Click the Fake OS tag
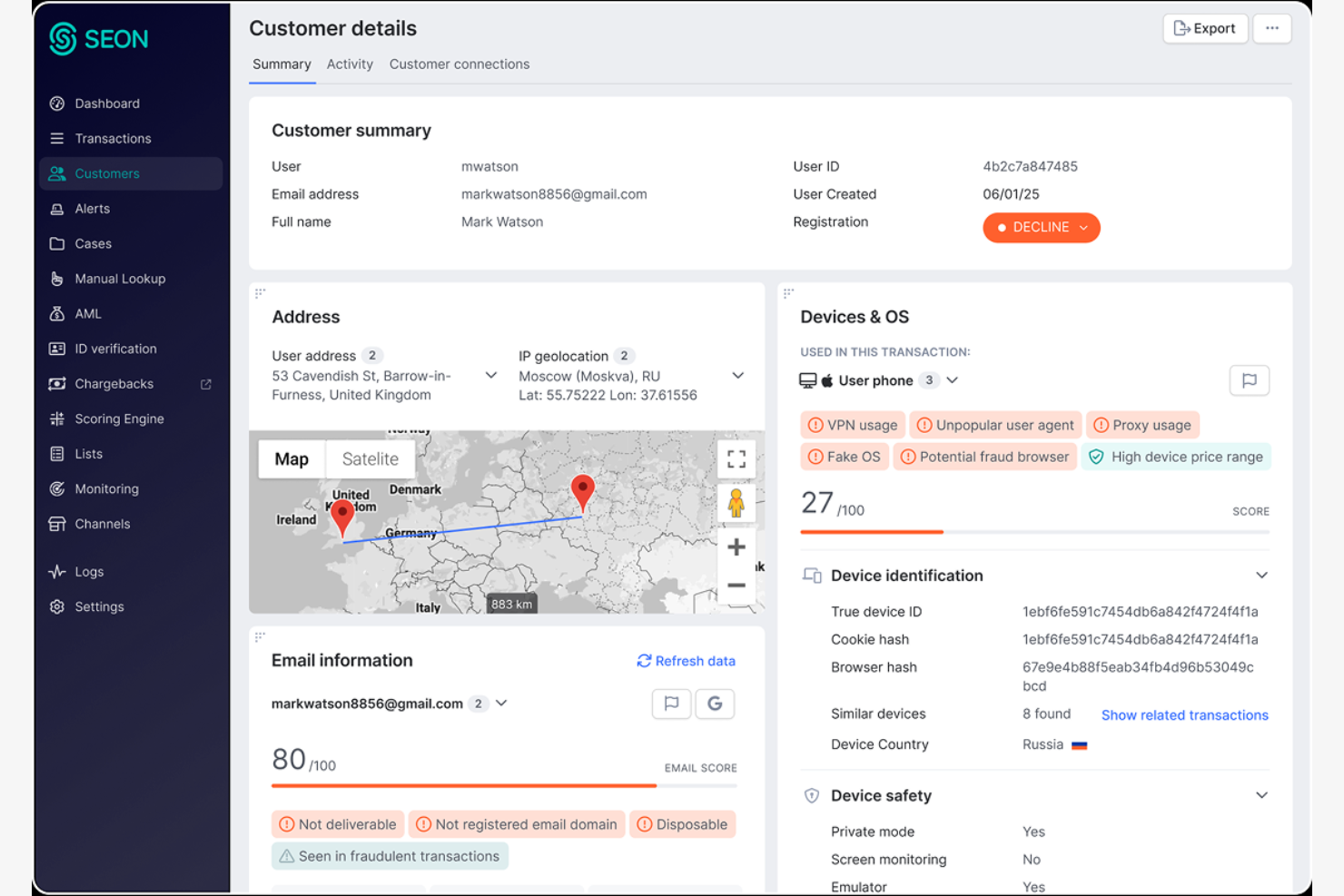Viewport: 1344px width, 896px height. tap(845, 457)
